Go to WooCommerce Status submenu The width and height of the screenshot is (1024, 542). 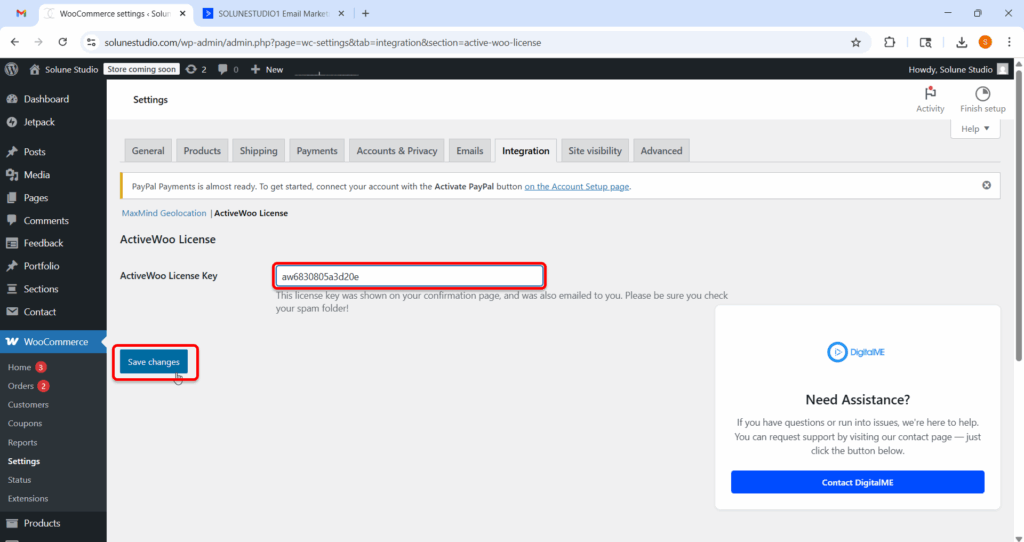pyautogui.click(x=20, y=479)
